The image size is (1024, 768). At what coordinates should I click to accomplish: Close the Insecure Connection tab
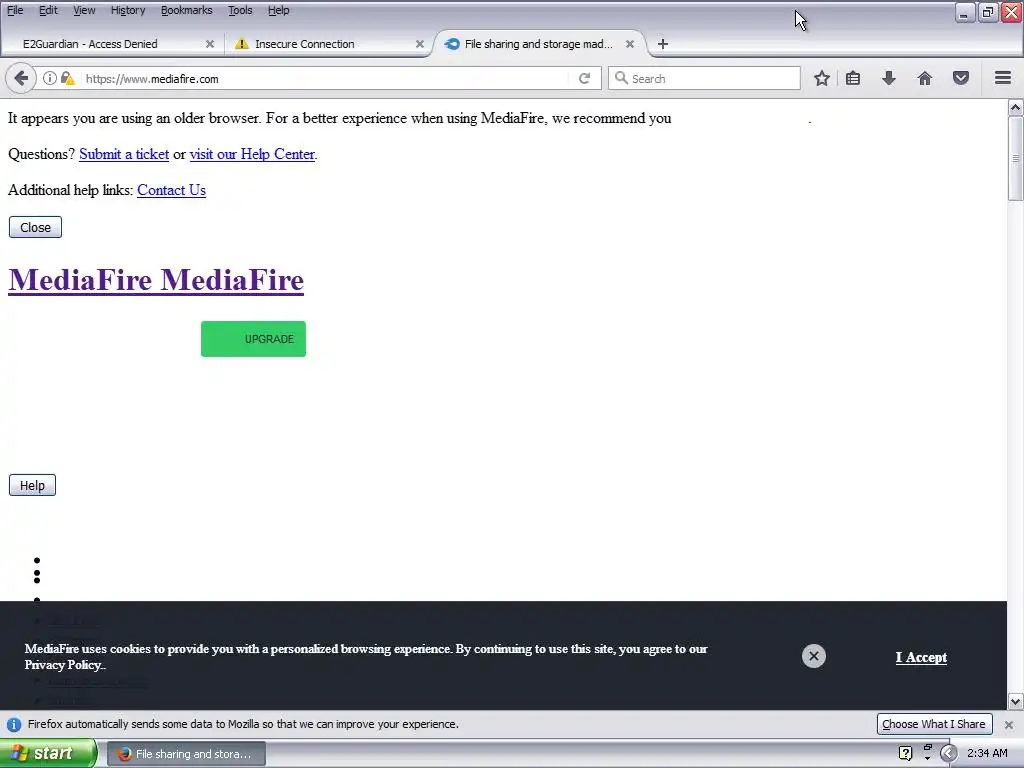[x=420, y=44]
